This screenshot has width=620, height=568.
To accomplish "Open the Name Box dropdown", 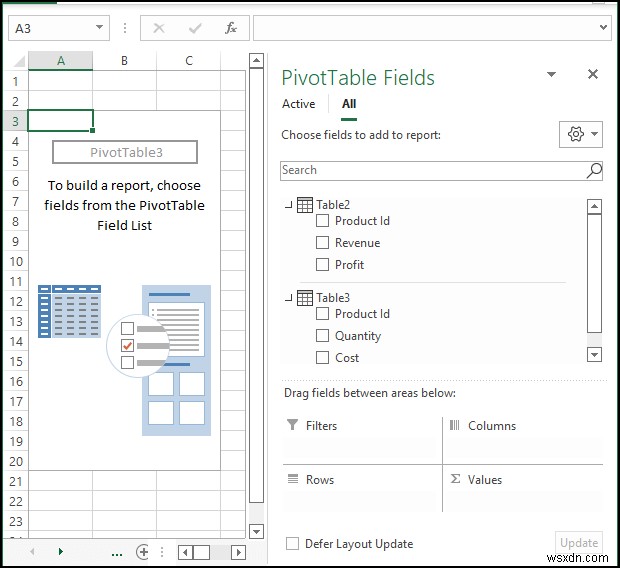I will 99,27.
